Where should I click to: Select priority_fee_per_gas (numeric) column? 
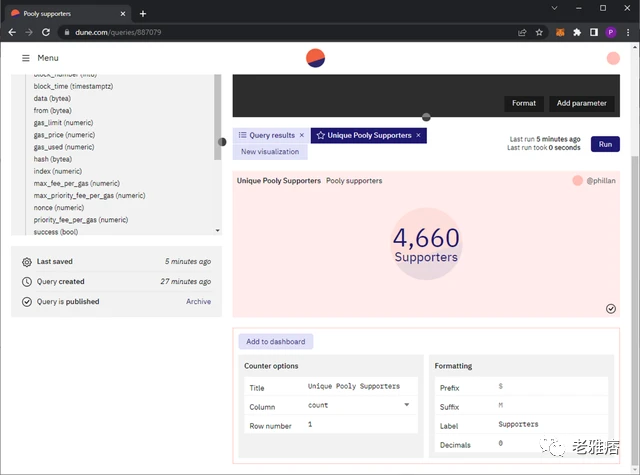(81, 220)
